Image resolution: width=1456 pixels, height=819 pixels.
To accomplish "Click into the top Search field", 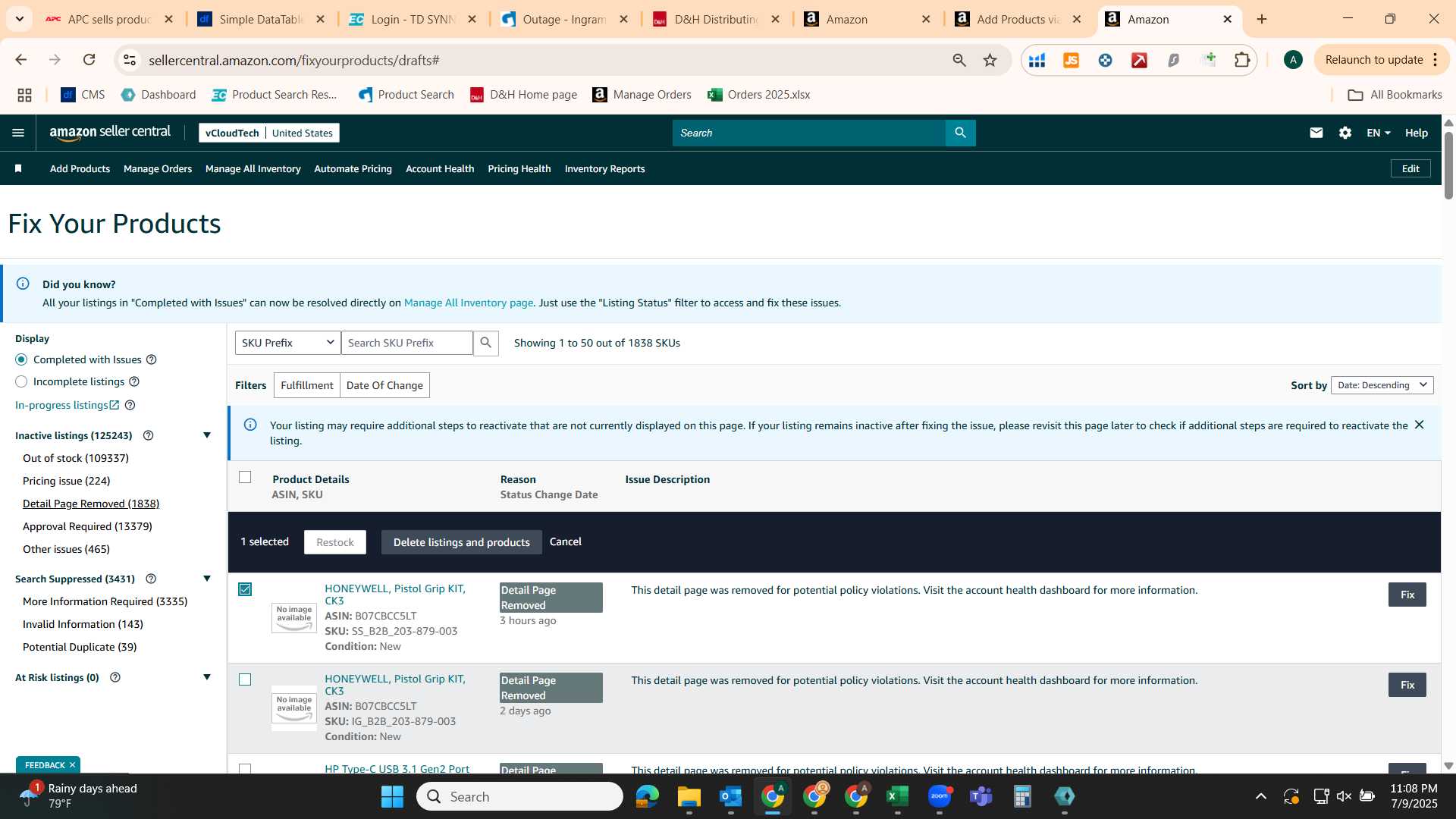I will click(808, 133).
